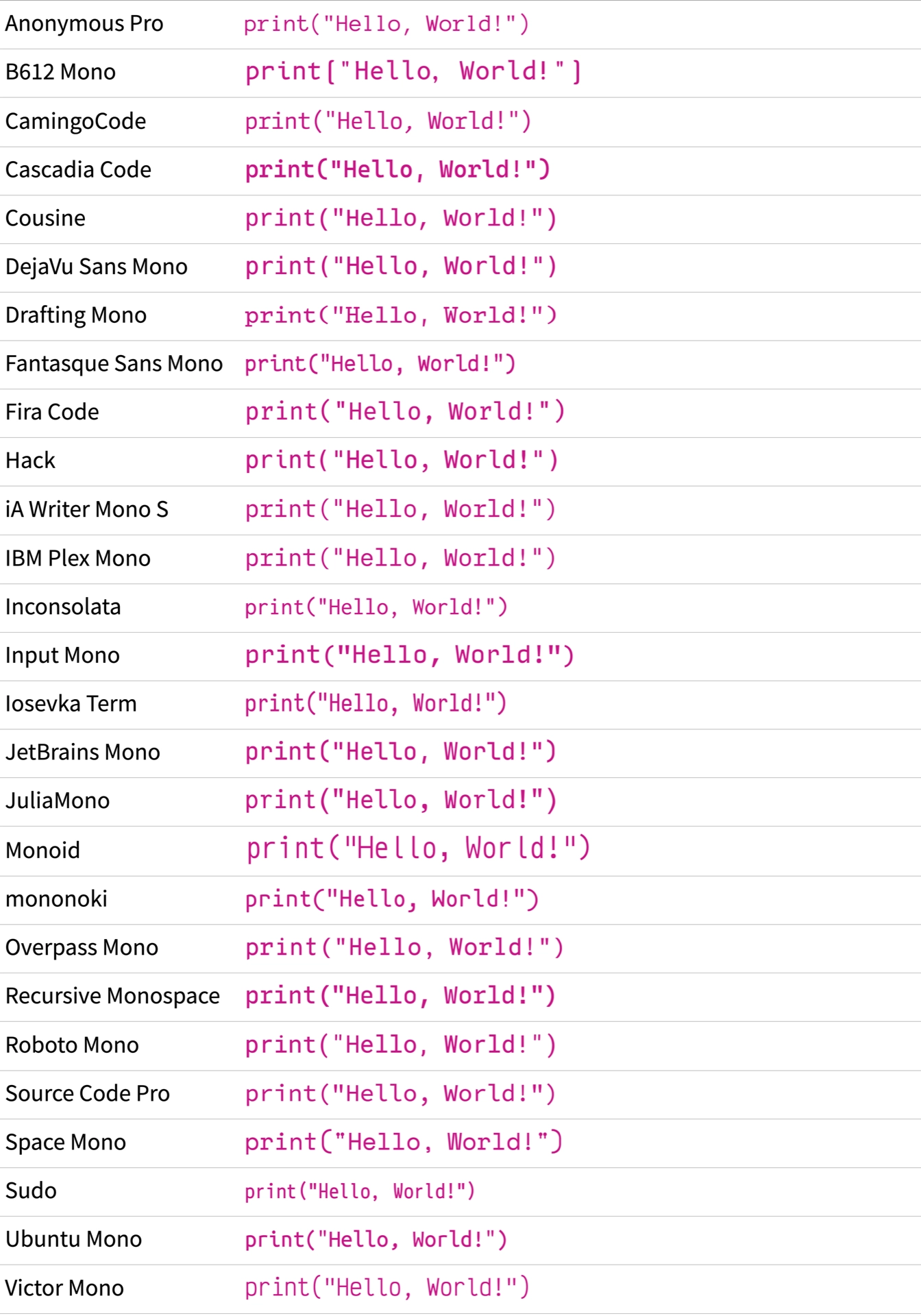Click the Sudo code sample text
This screenshot has height=1316, width=921.
pyautogui.click(x=360, y=1191)
